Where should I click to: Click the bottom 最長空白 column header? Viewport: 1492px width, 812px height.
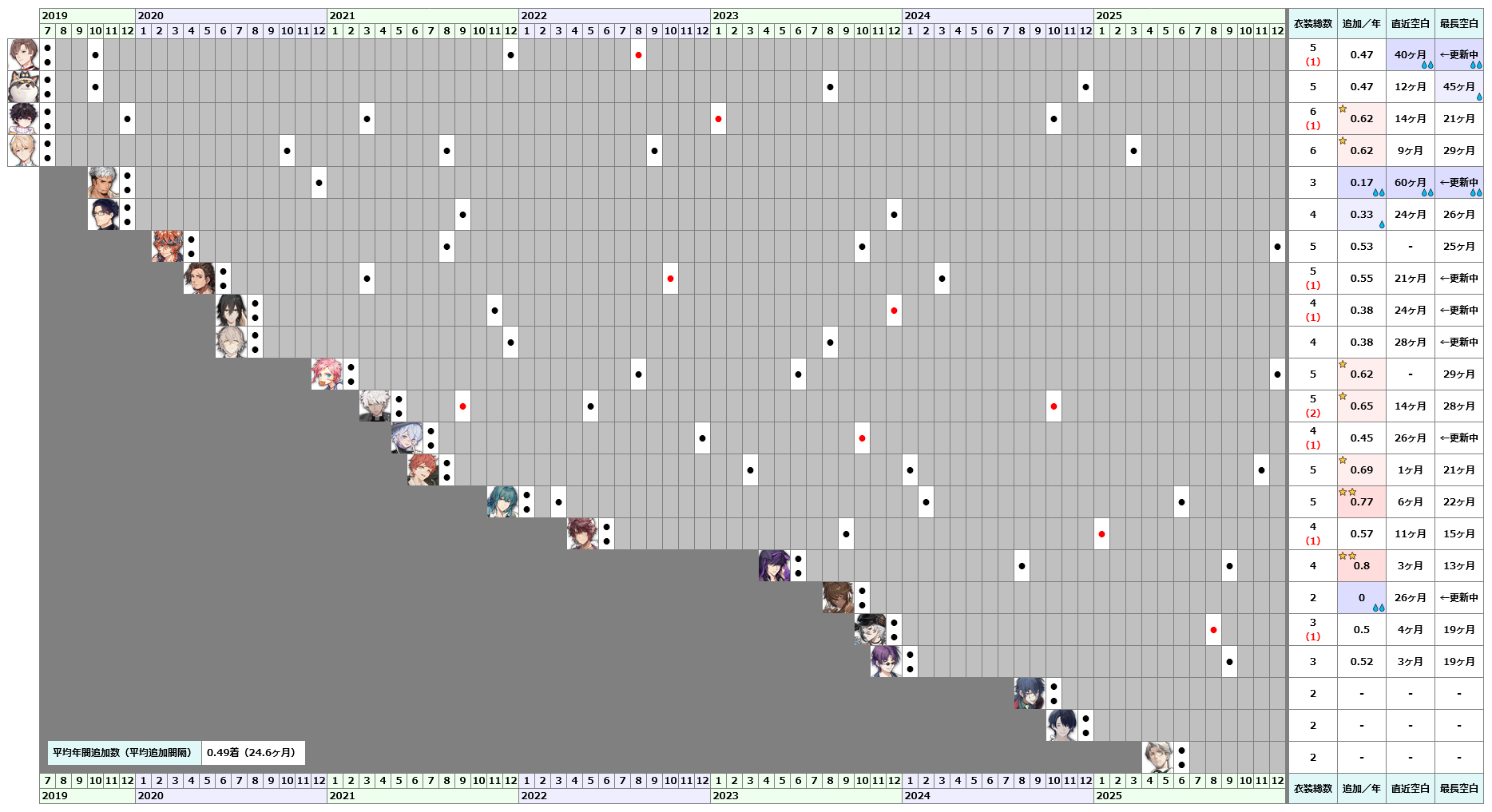[x=1458, y=788]
